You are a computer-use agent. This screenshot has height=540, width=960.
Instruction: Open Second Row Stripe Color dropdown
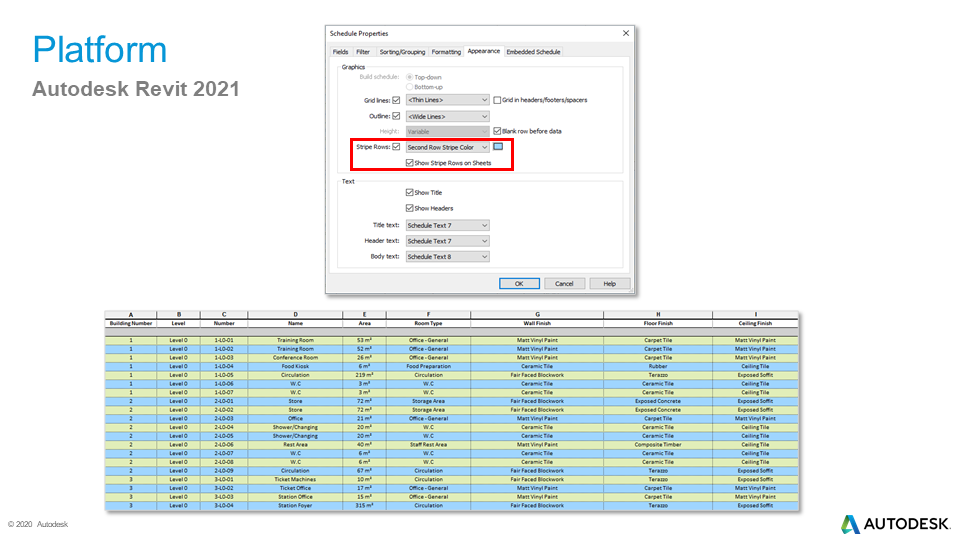coord(447,147)
